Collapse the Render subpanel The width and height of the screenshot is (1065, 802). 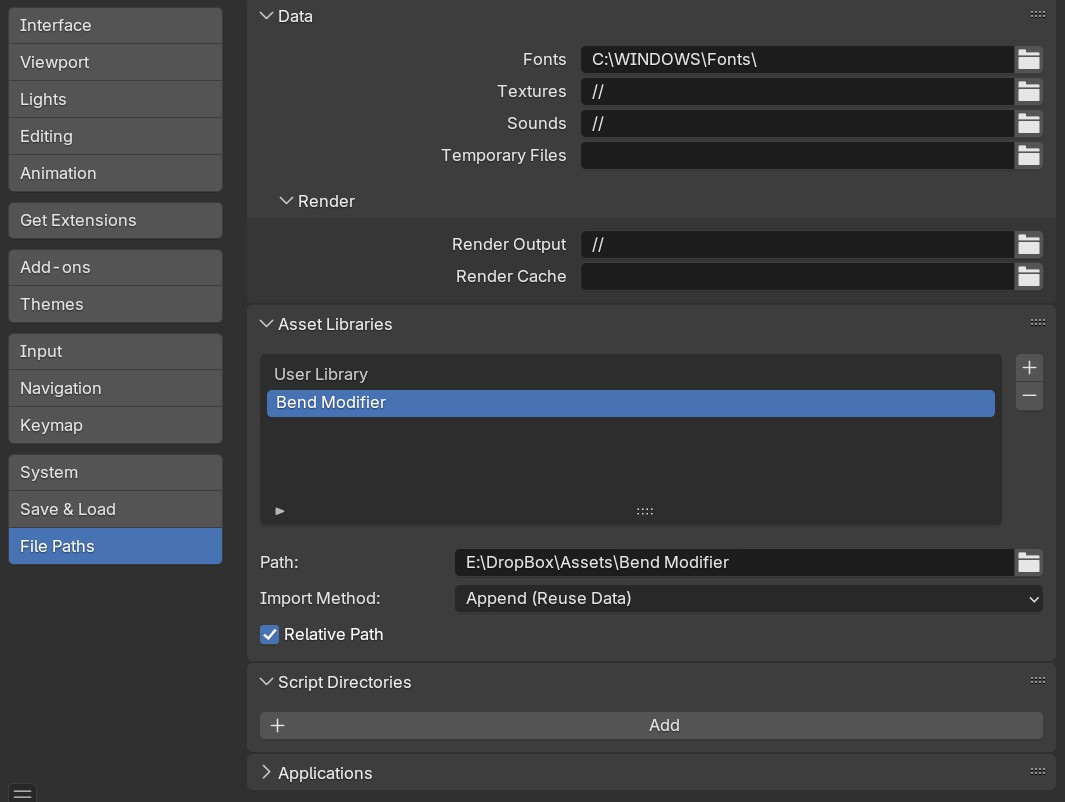(286, 201)
